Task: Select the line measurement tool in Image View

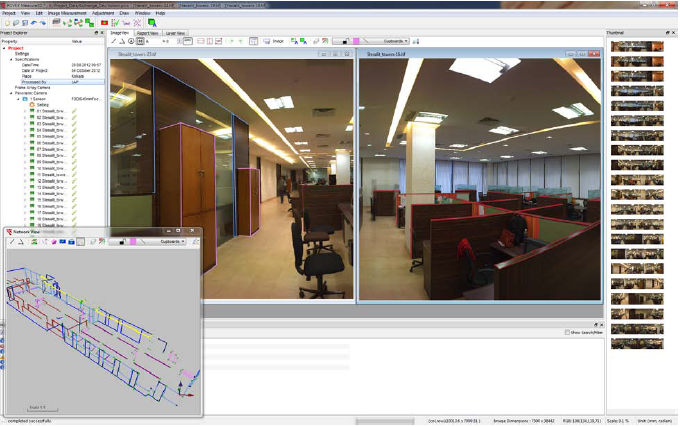Action: click(113, 41)
